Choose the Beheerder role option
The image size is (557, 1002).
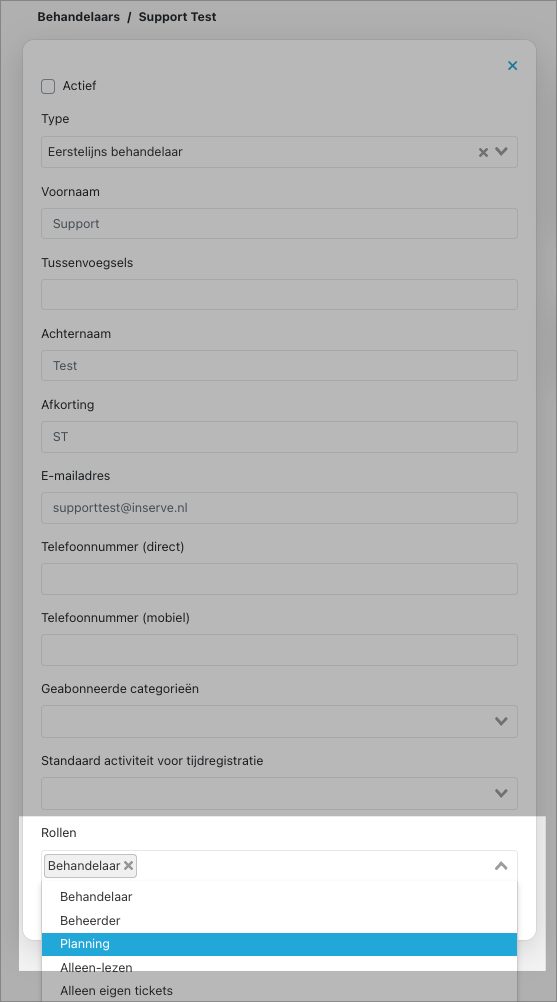(279, 921)
